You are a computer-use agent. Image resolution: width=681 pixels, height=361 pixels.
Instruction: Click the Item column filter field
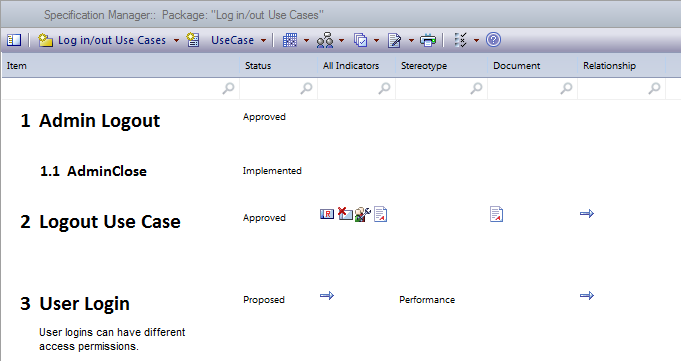click(120, 89)
